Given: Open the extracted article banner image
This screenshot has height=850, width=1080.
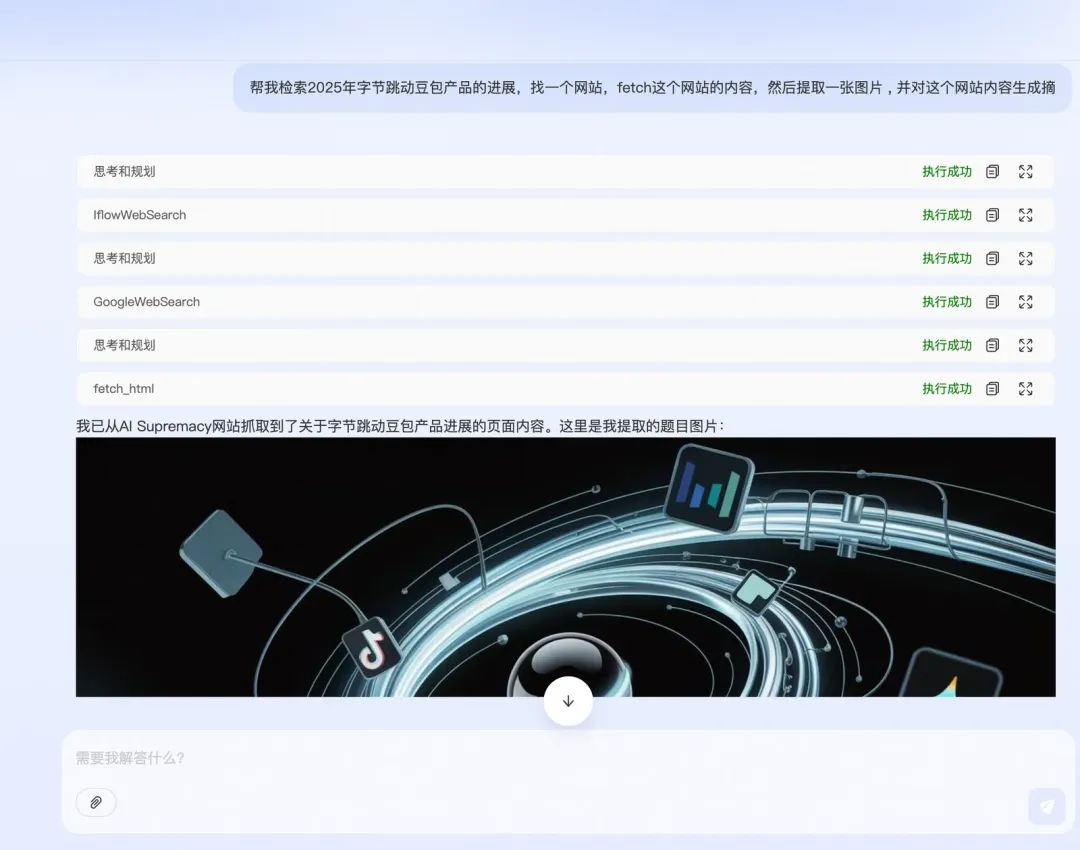Looking at the screenshot, I should (x=565, y=566).
